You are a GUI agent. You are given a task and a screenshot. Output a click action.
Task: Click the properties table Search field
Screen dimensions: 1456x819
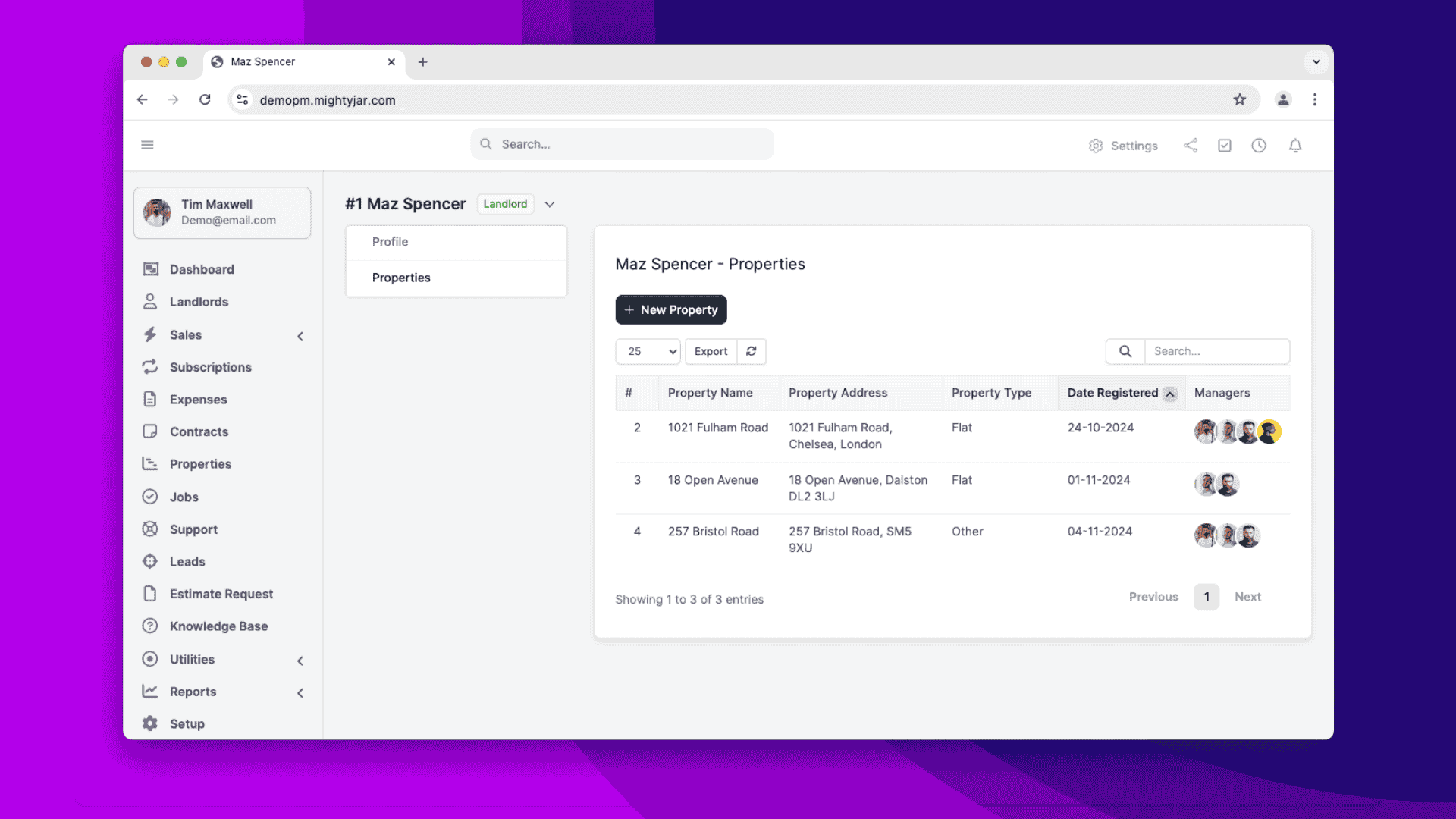click(1217, 351)
